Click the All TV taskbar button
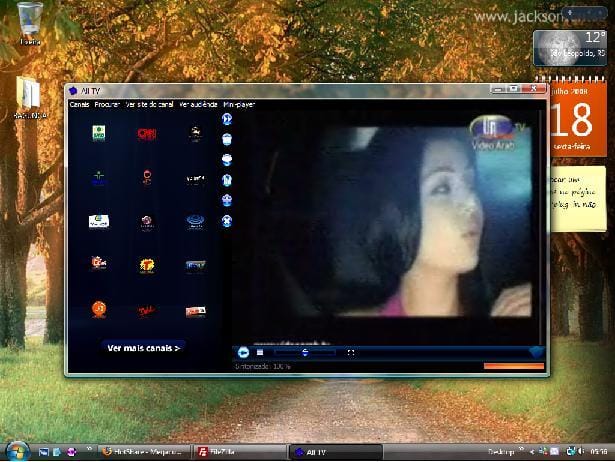Viewport: 615px width, 462px height. [x=336, y=452]
